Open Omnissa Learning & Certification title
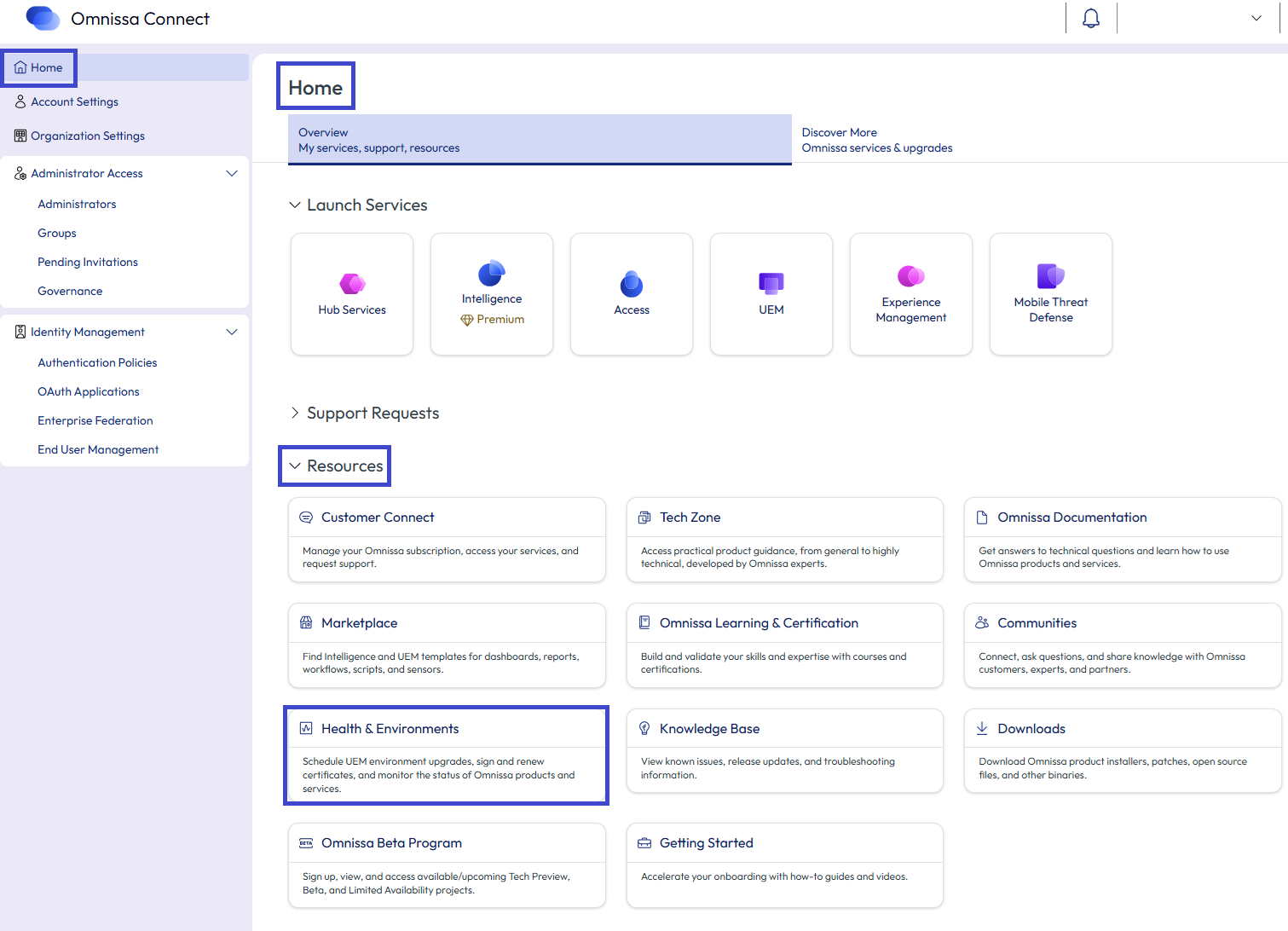Image resolution: width=1288 pixels, height=931 pixels. coord(759,623)
